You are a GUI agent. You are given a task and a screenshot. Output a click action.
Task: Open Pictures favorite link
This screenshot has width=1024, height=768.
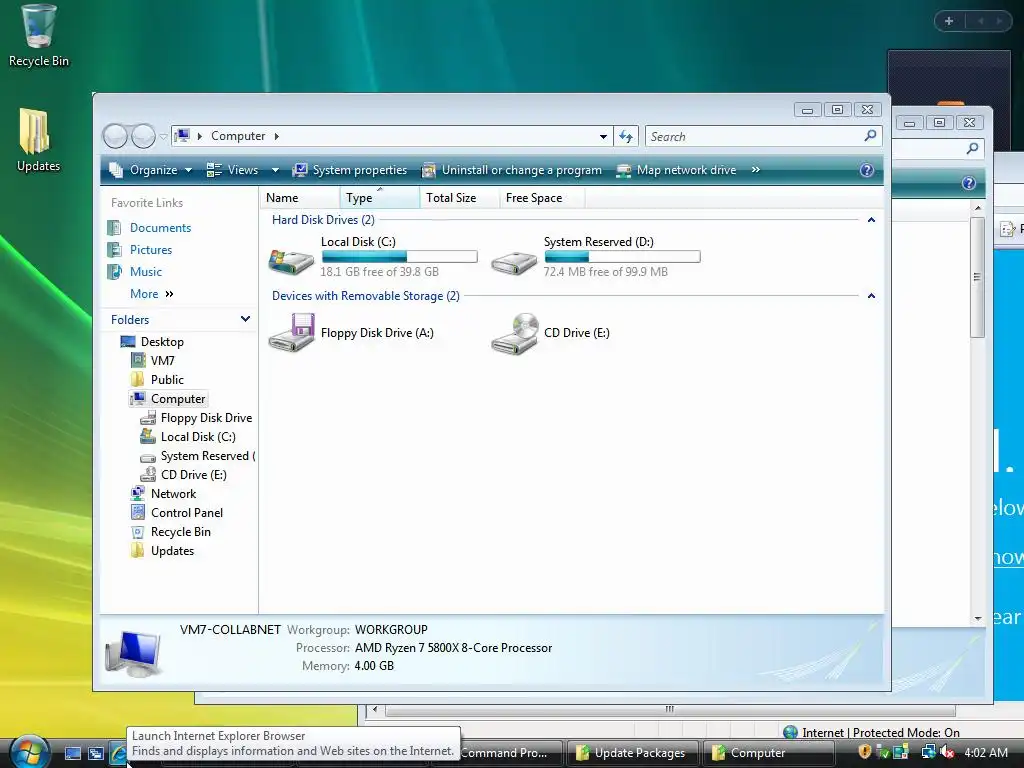pos(151,250)
